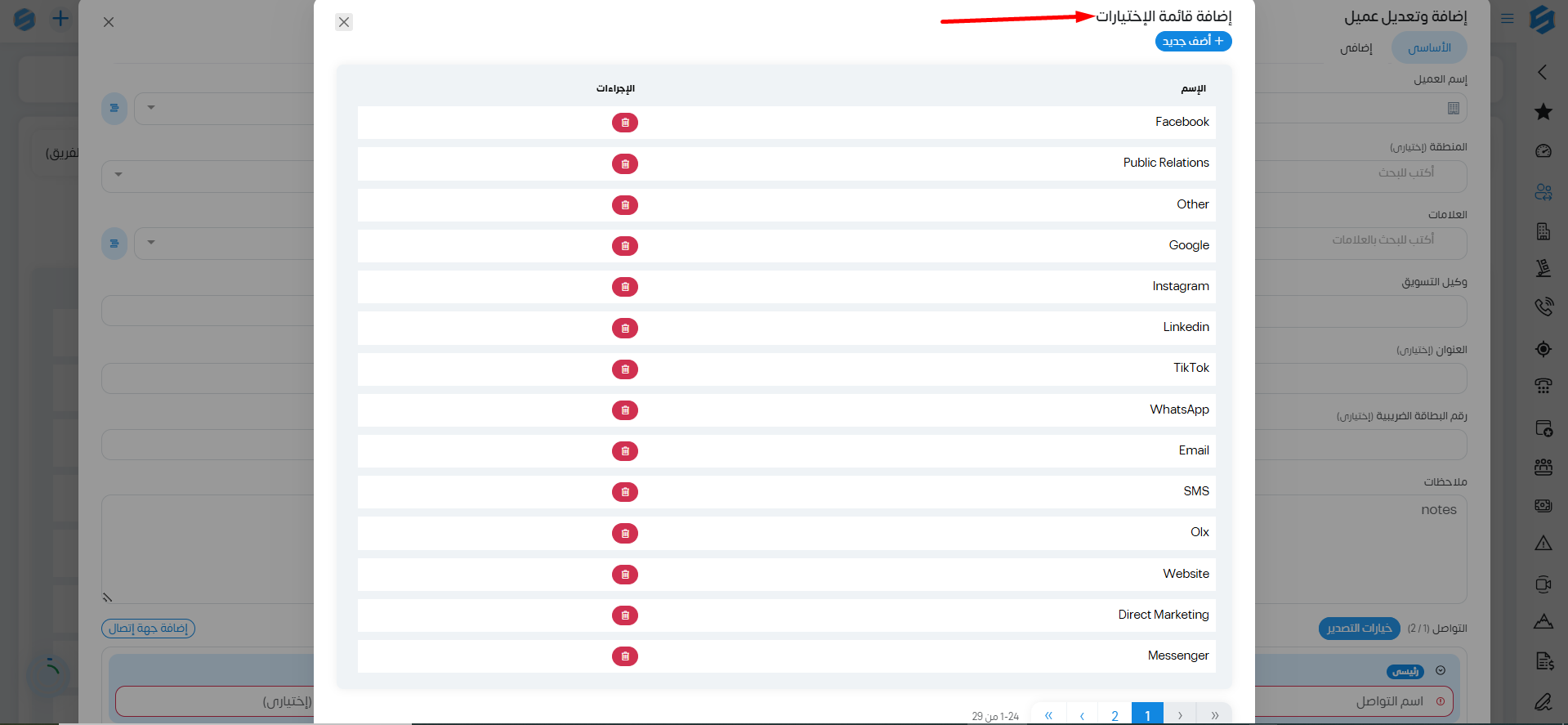
Task: Delete the Email option
Action: (x=625, y=450)
